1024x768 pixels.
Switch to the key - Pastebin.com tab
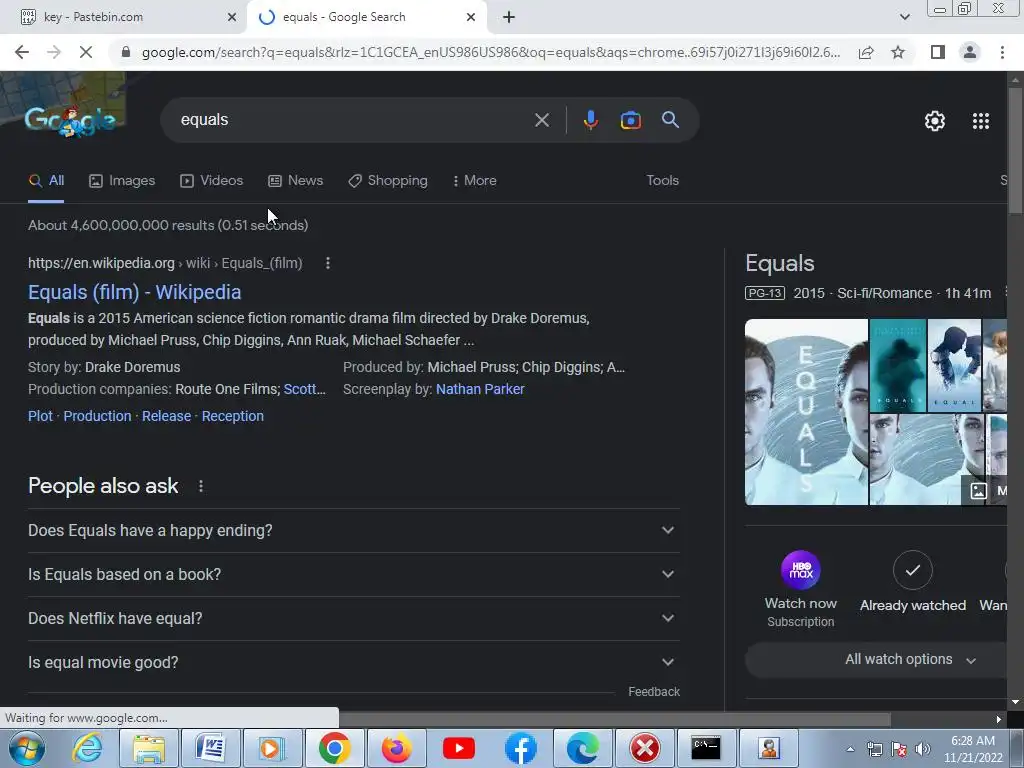point(124,17)
